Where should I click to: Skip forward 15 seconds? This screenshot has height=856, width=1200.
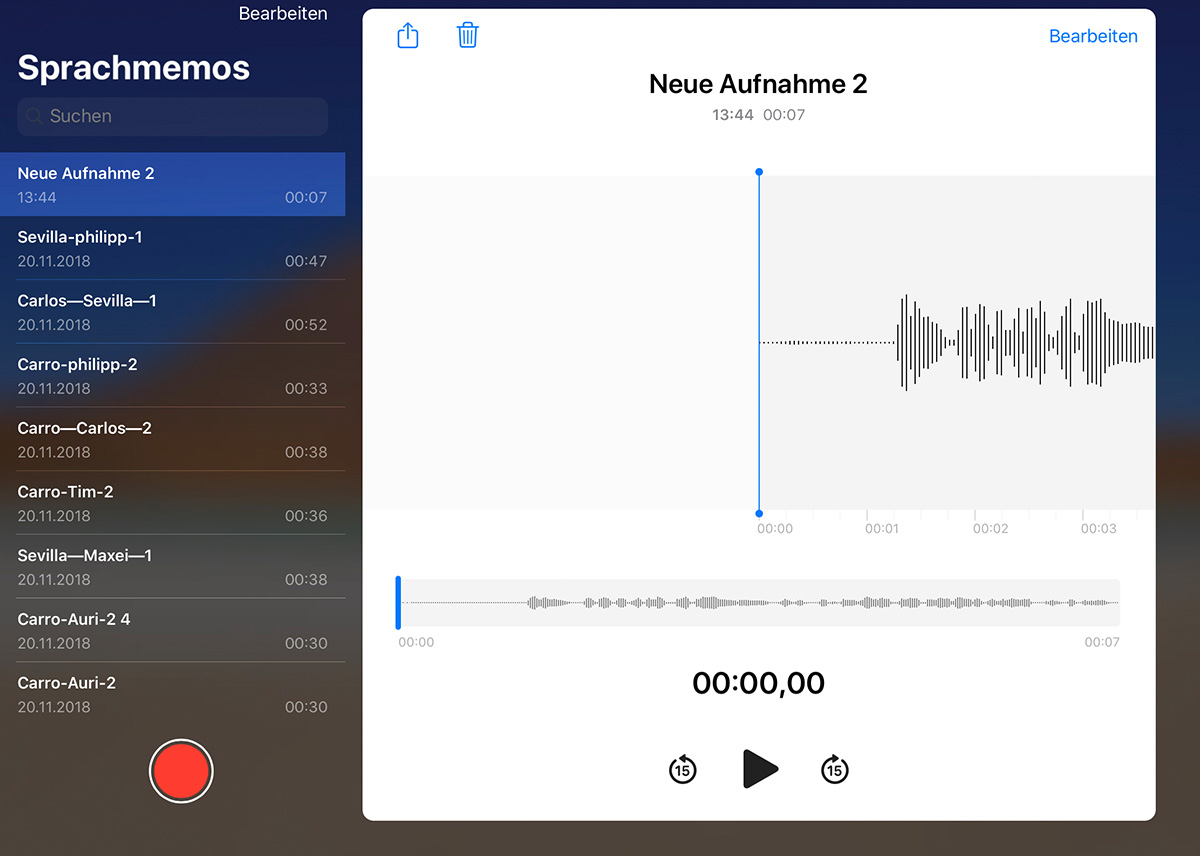(835, 769)
